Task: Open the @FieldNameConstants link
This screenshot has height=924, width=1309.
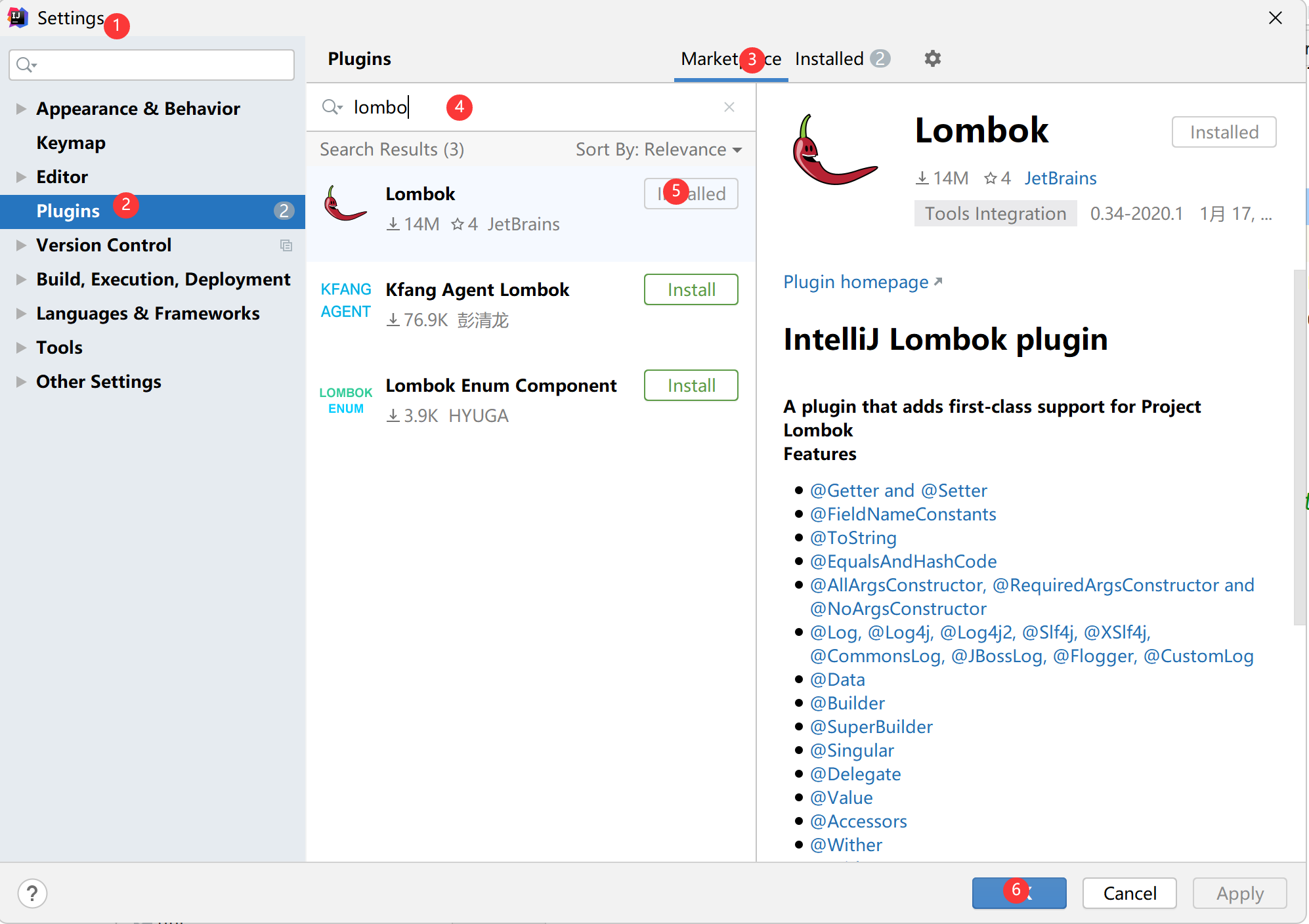Action: (903, 514)
